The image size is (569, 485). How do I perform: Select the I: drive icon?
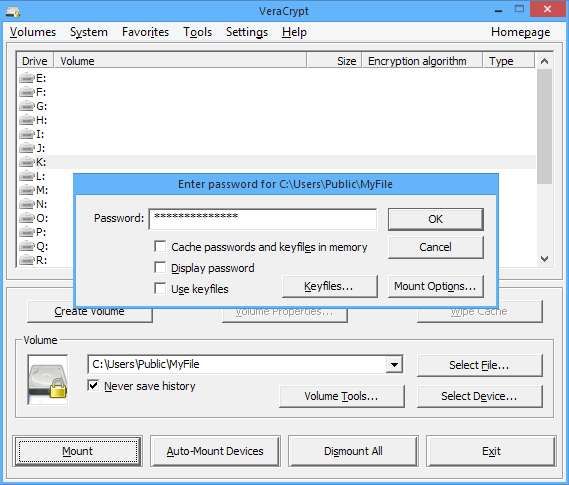[27, 134]
